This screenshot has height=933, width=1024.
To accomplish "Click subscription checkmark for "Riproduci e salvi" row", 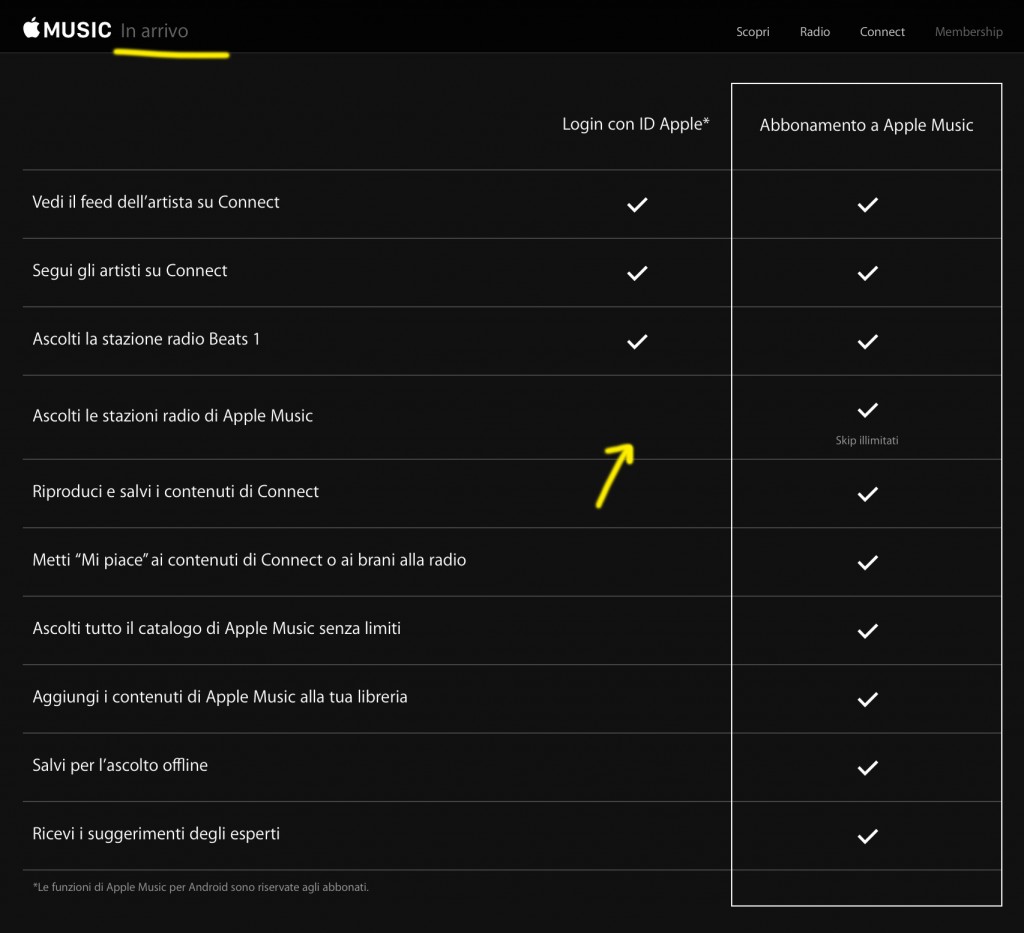I will point(867,494).
